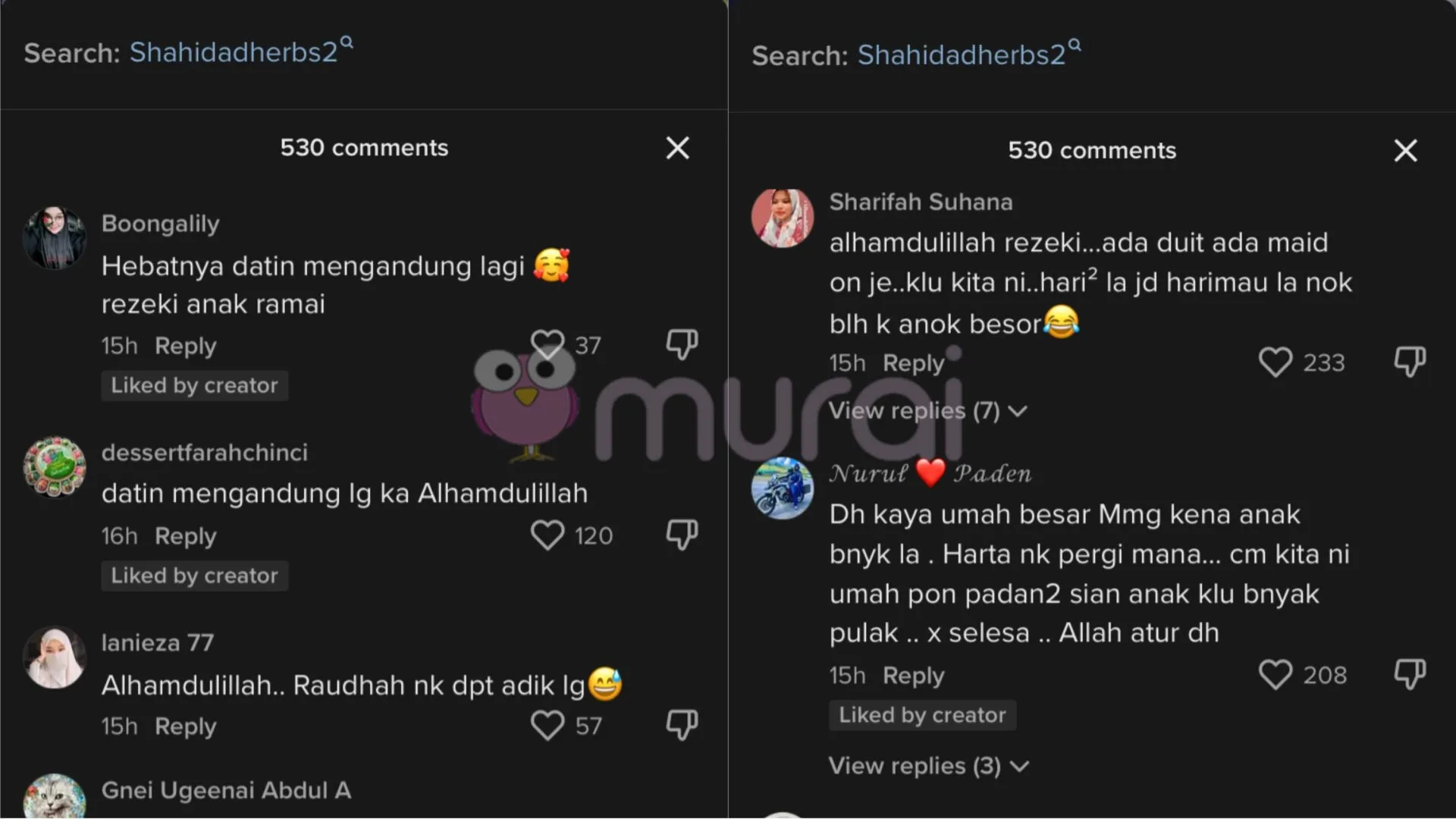Open Gnei Ugeenai Abdul A's profile name
The width and height of the screenshot is (1456, 819).
point(226,790)
